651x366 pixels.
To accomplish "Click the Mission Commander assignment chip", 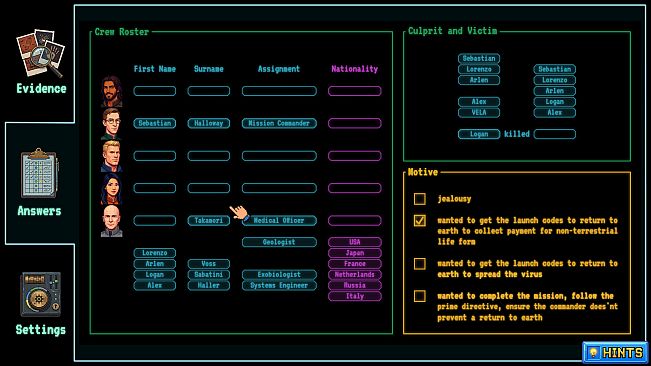I will click(x=279, y=123).
